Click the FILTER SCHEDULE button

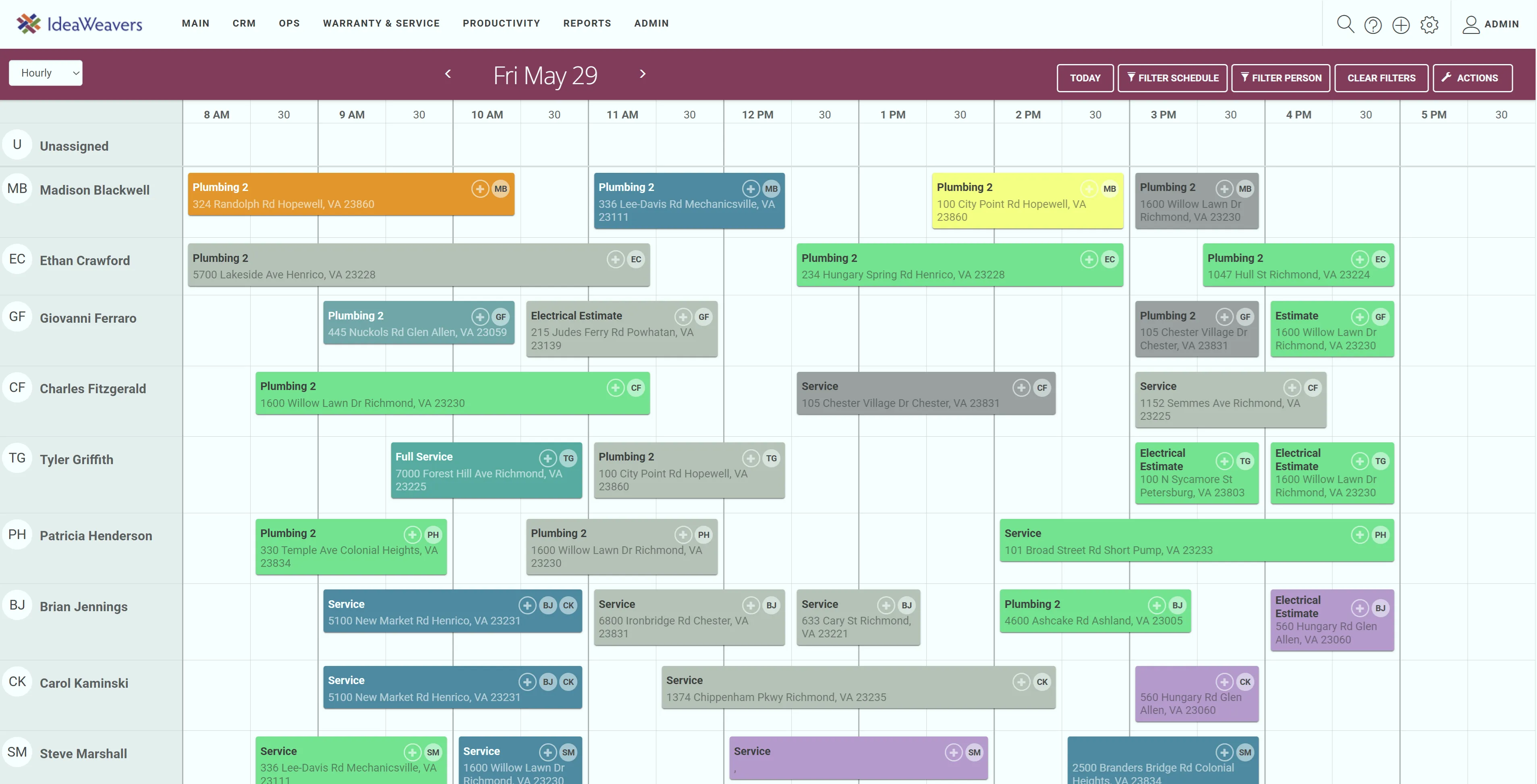pos(1172,78)
